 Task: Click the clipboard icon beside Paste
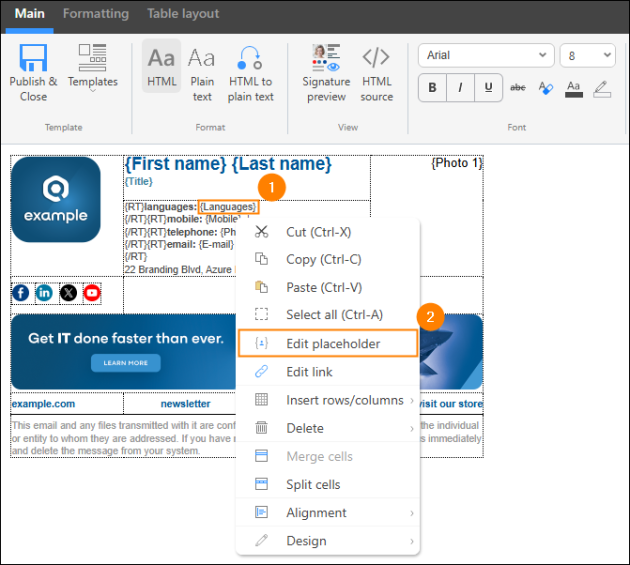(262, 287)
